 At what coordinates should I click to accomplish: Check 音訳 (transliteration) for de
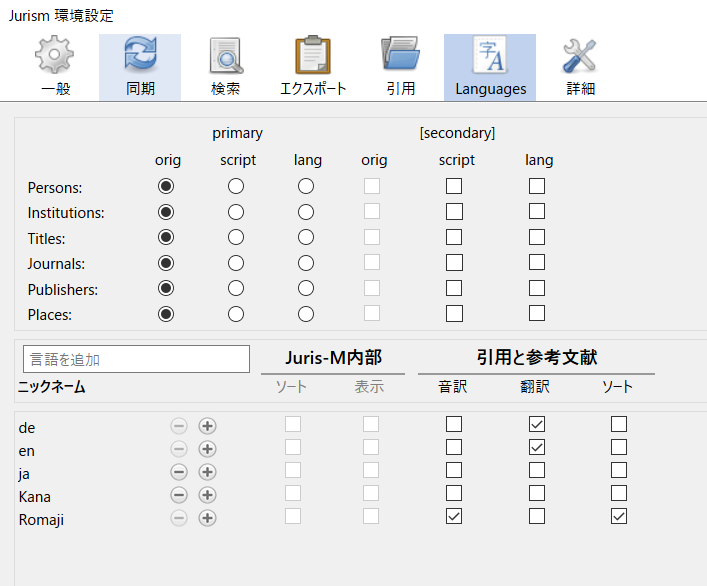pos(454,424)
